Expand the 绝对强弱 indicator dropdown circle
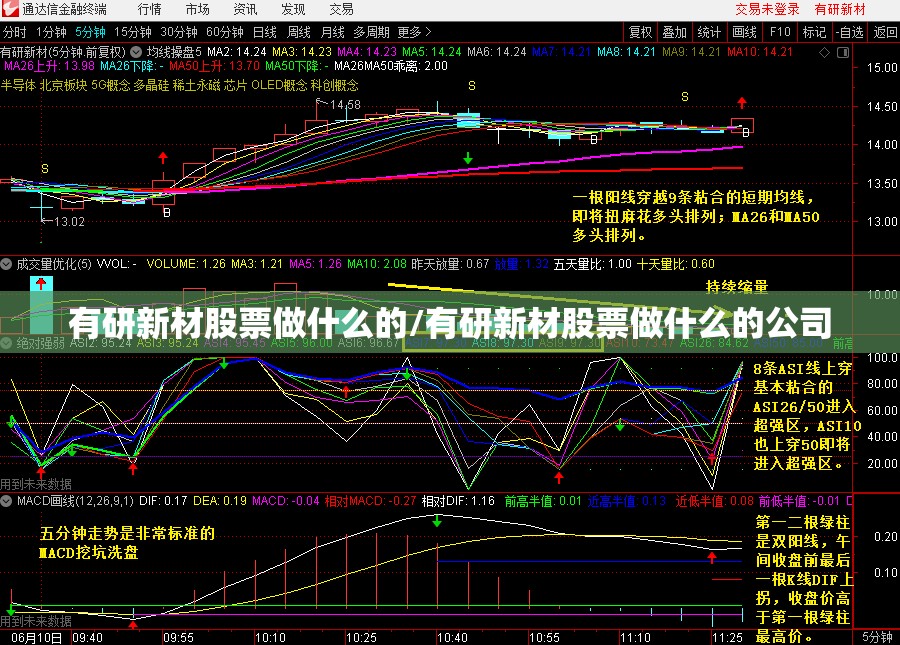This screenshot has width=900, height=645. point(6,343)
